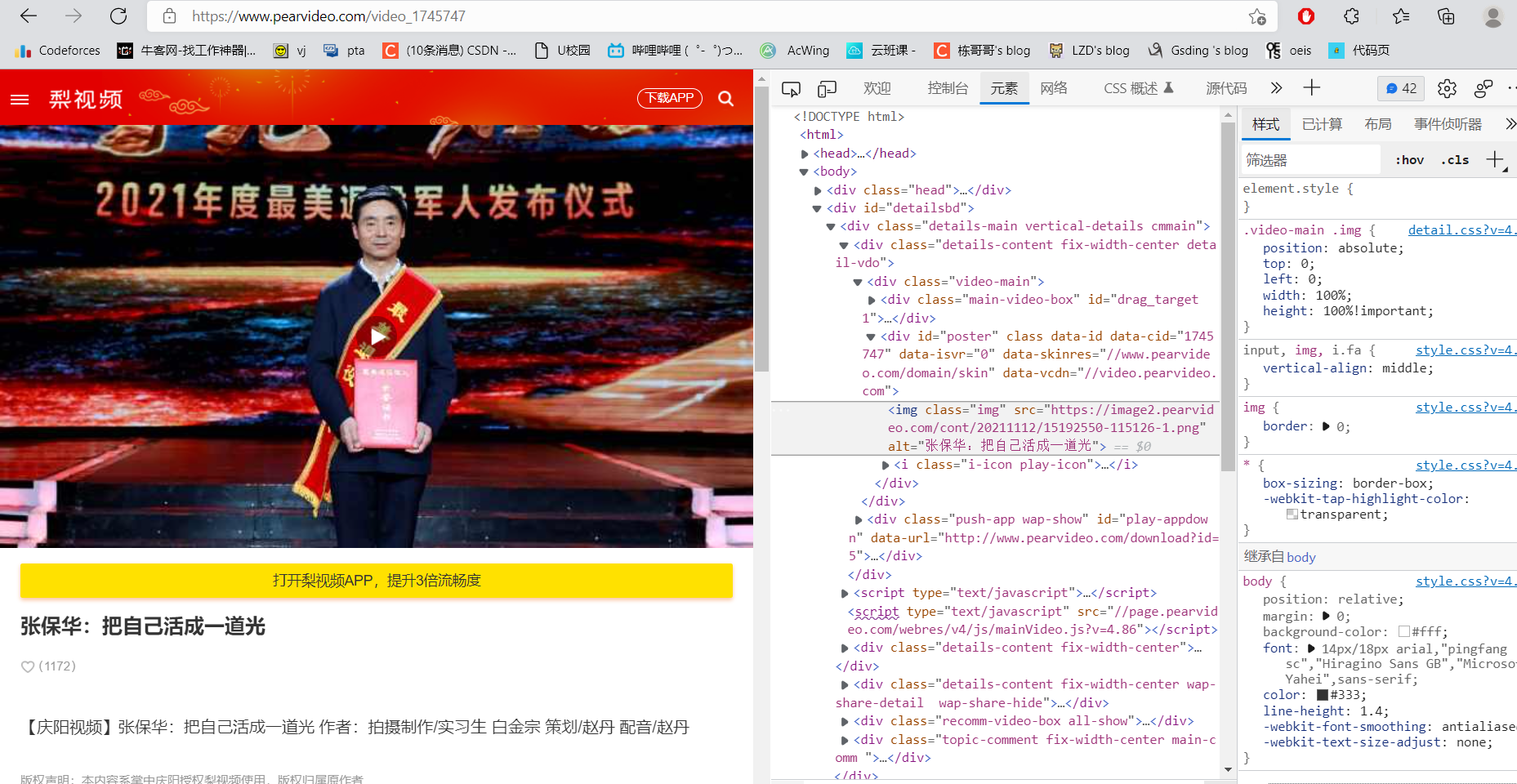Expand the head element node
Viewport: 1517px width, 784px height.
coord(805,154)
